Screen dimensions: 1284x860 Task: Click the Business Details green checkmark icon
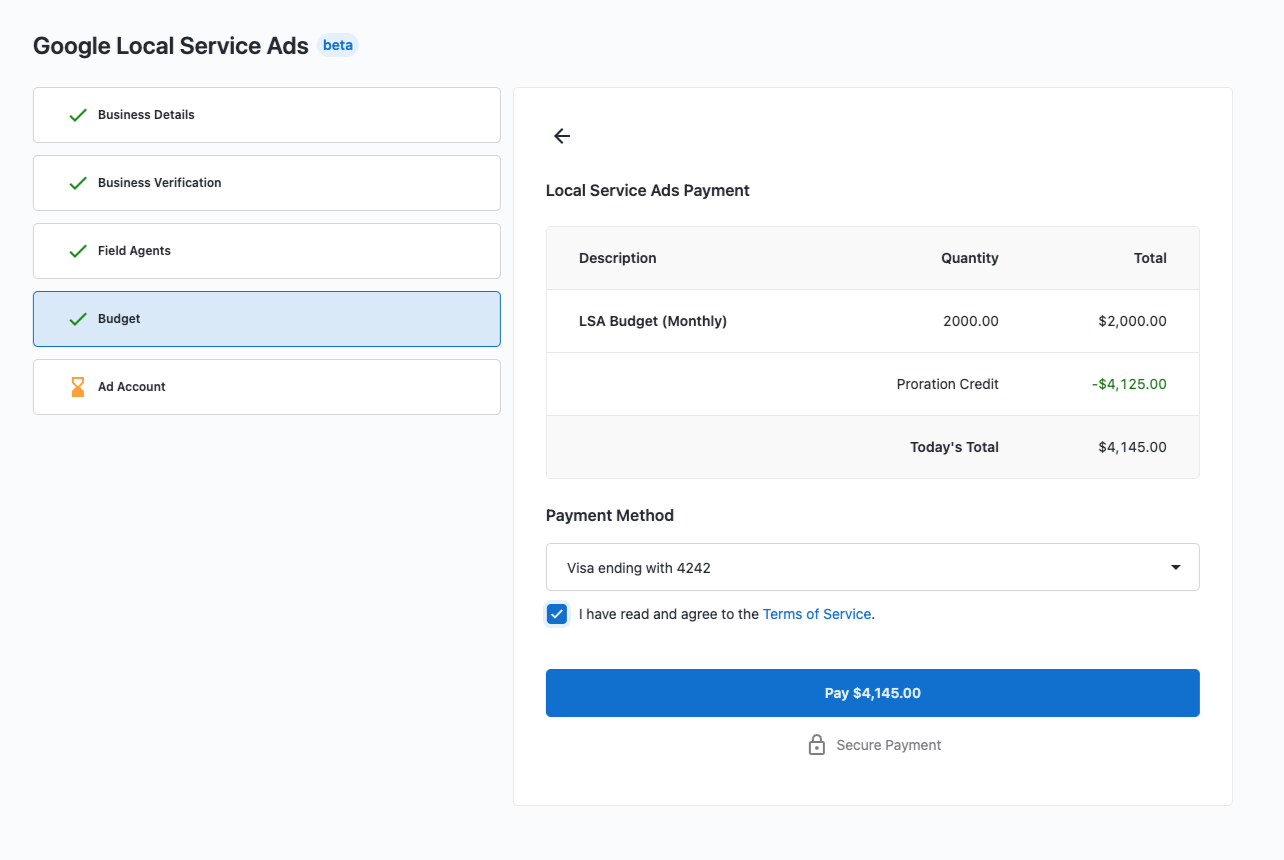[x=78, y=115]
